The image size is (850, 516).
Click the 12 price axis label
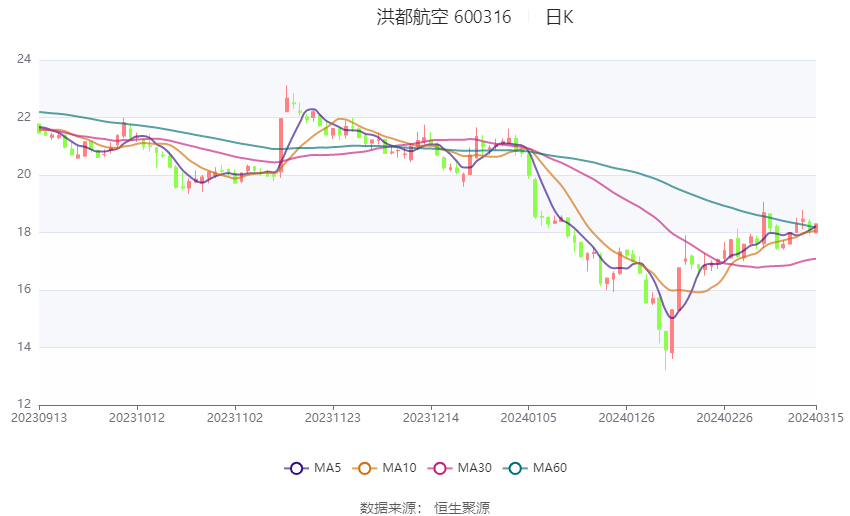(x=24, y=404)
